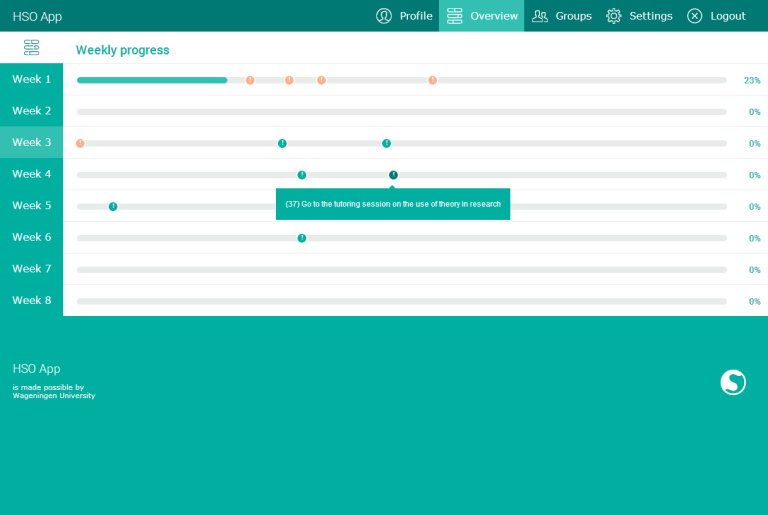The width and height of the screenshot is (768, 515).
Task: Click the first teal marker on Week 4 bar
Action: pyautogui.click(x=302, y=175)
